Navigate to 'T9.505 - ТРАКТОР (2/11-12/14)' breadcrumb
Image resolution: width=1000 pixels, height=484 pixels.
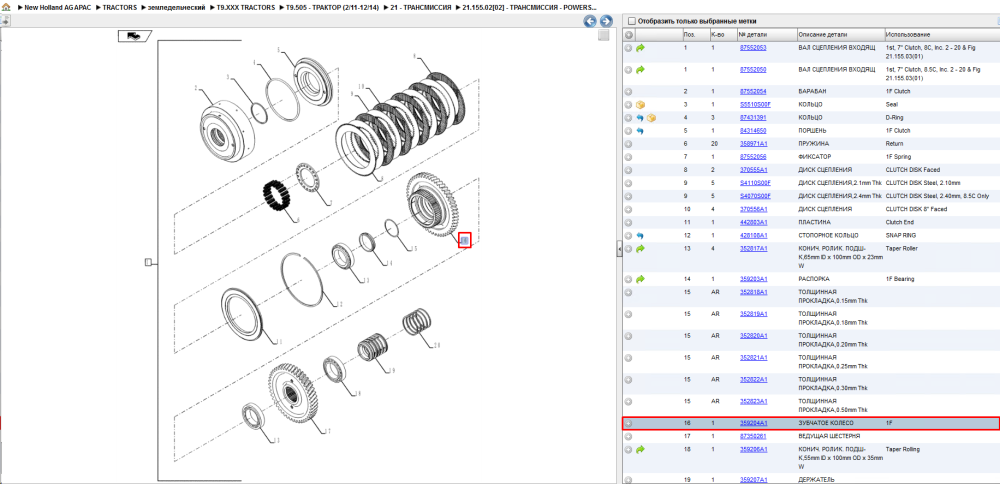(x=330, y=7)
